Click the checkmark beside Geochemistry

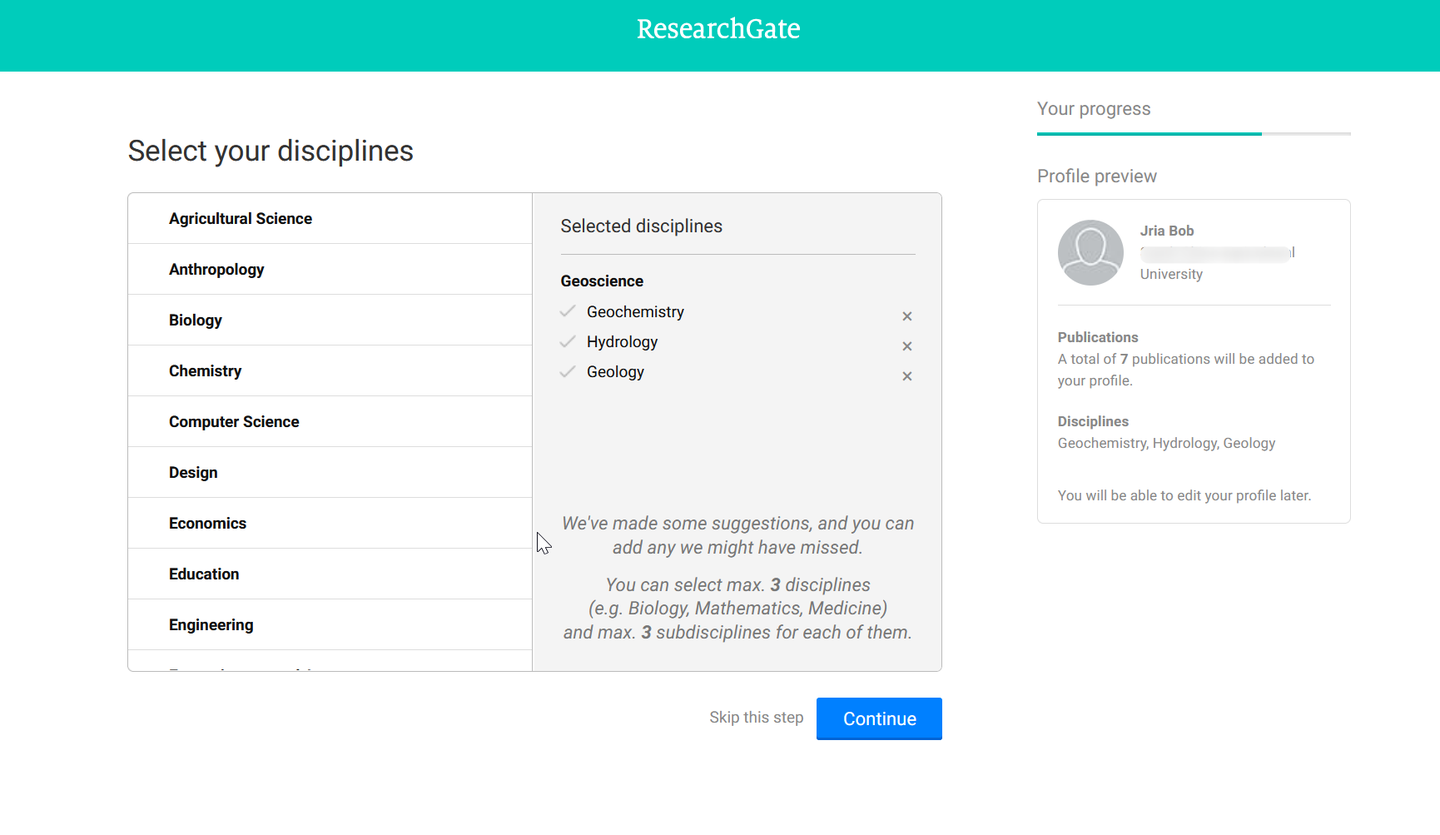(x=567, y=311)
